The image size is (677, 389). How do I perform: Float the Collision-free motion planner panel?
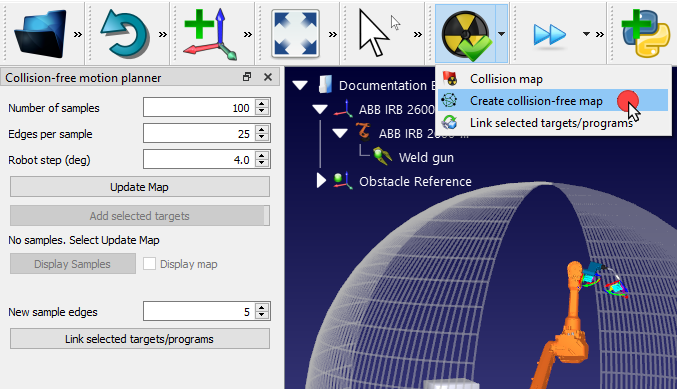[x=247, y=77]
